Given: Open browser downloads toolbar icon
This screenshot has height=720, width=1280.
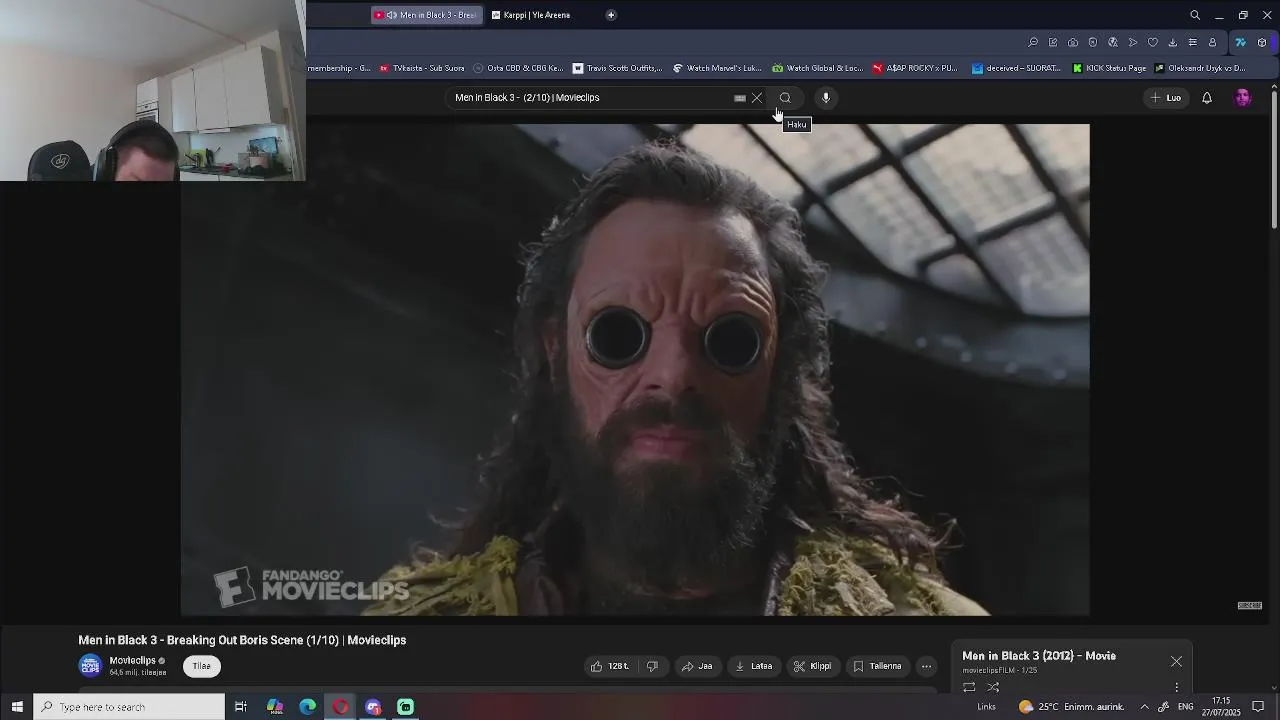Looking at the screenshot, I should [x=1173, y=43].
